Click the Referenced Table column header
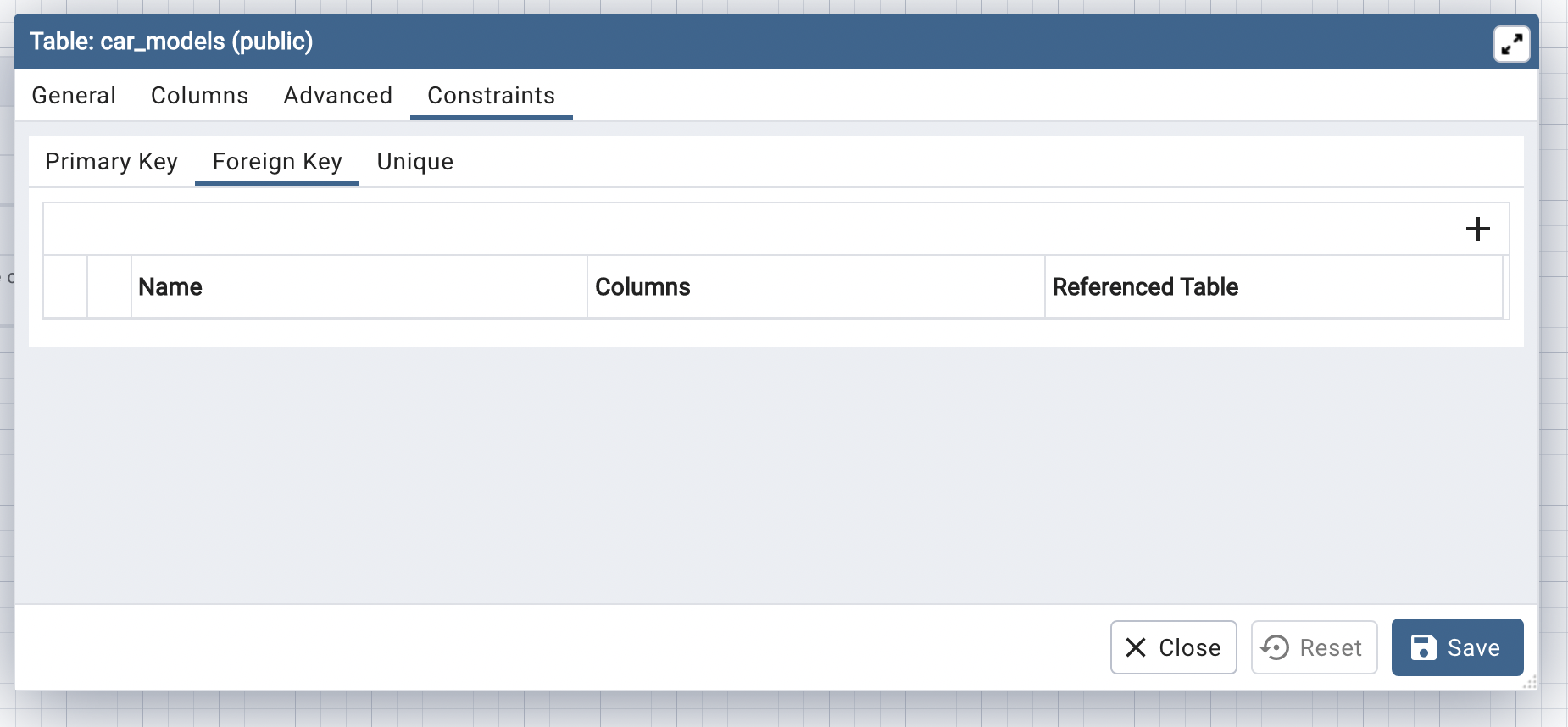Image resolution: width=1568 pixels, height=727 pixels. point(1145,287)
